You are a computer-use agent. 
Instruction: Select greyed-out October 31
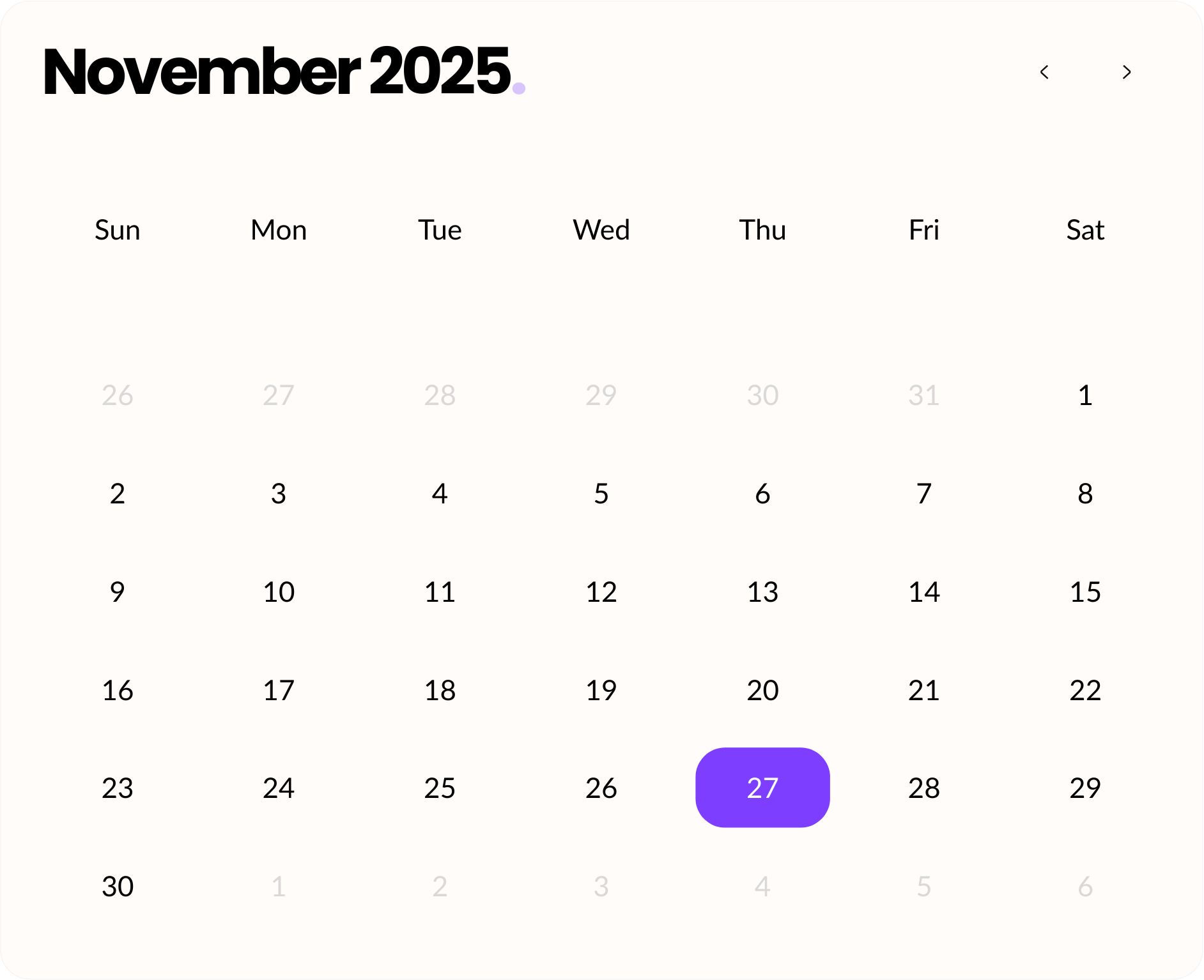coord(923,395)
